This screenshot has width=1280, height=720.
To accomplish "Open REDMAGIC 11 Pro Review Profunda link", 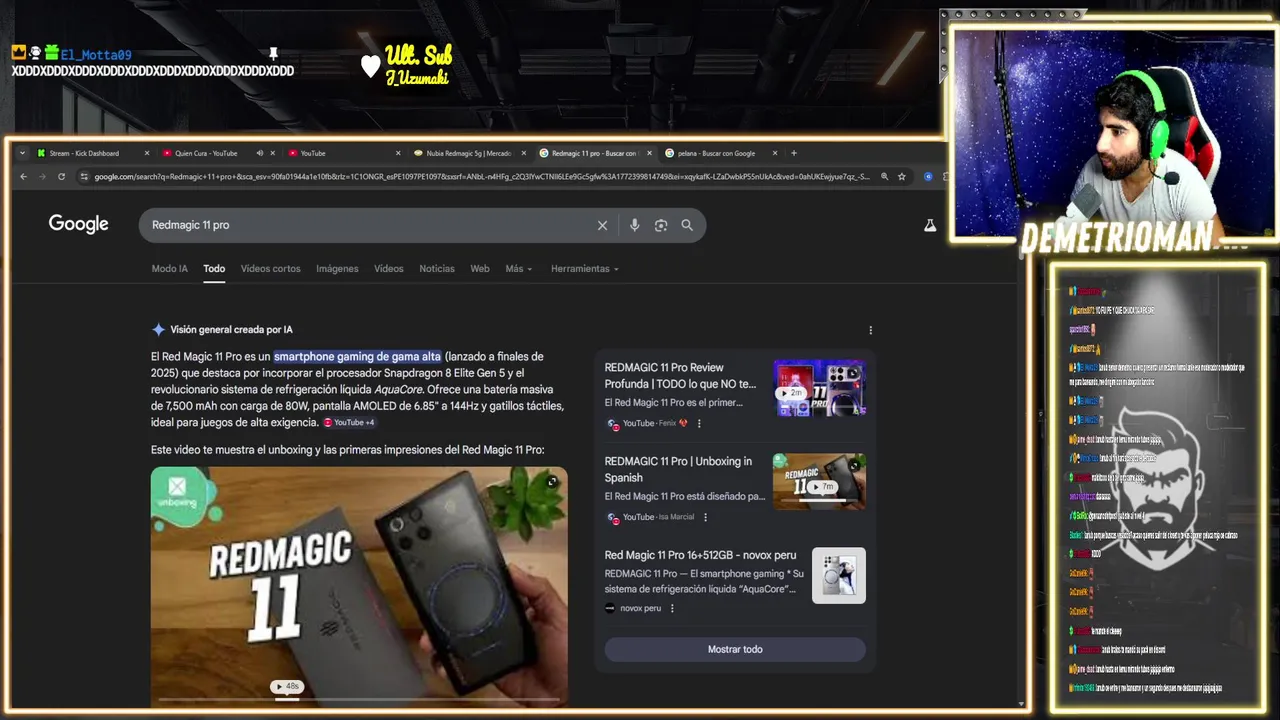I will click(680, 375).
